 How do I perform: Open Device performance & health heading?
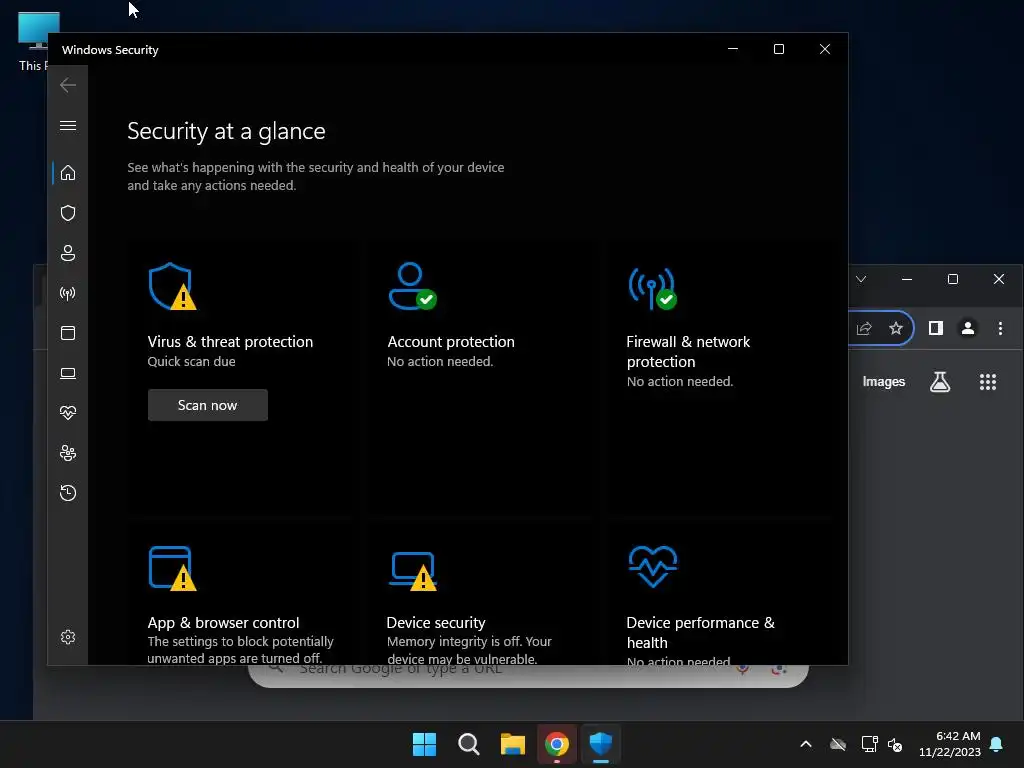pyautogui.click(x=701, y=632)
